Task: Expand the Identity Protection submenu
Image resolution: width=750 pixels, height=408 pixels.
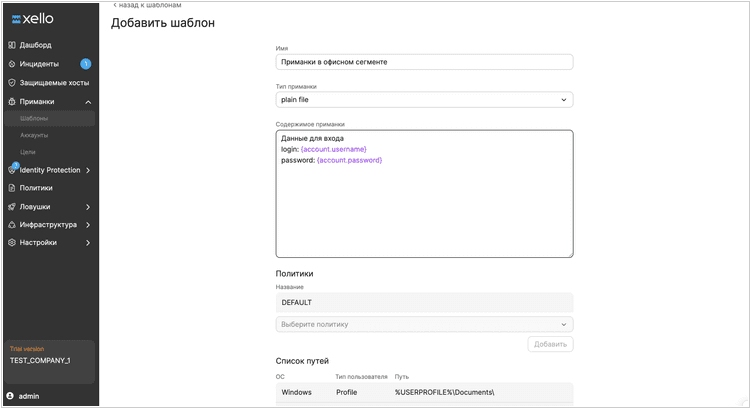Action: pyautogui.click(x=88, y=170)
